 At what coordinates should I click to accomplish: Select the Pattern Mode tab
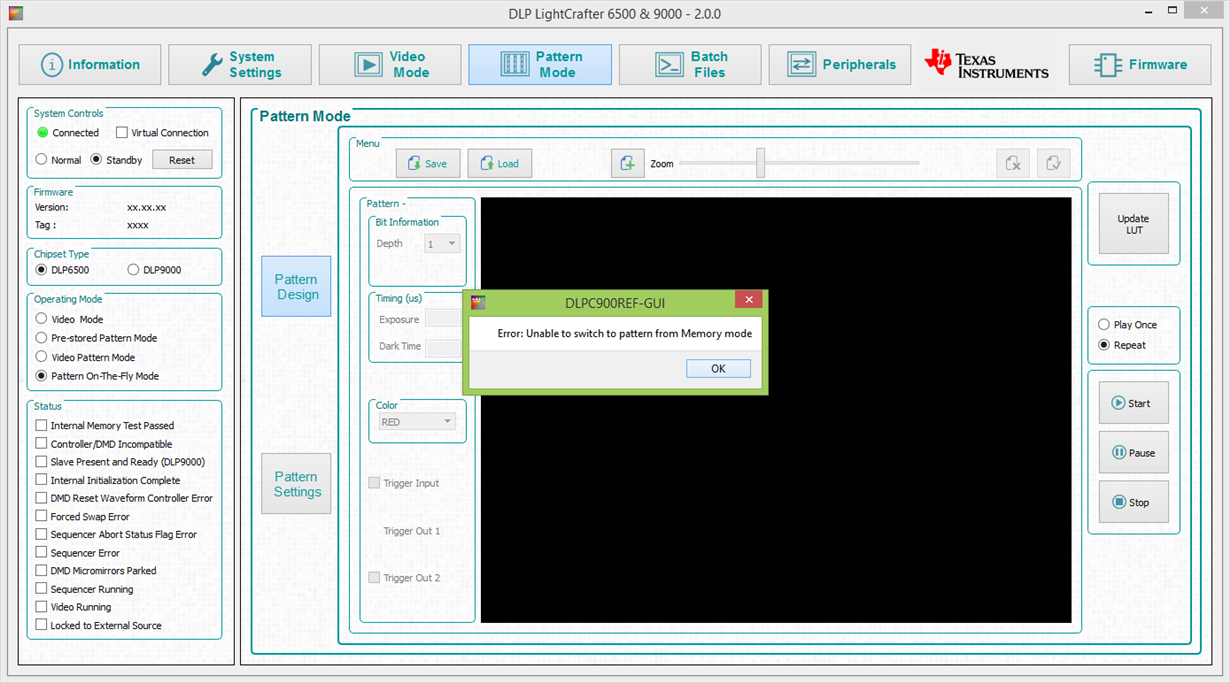tap(540, 65)
